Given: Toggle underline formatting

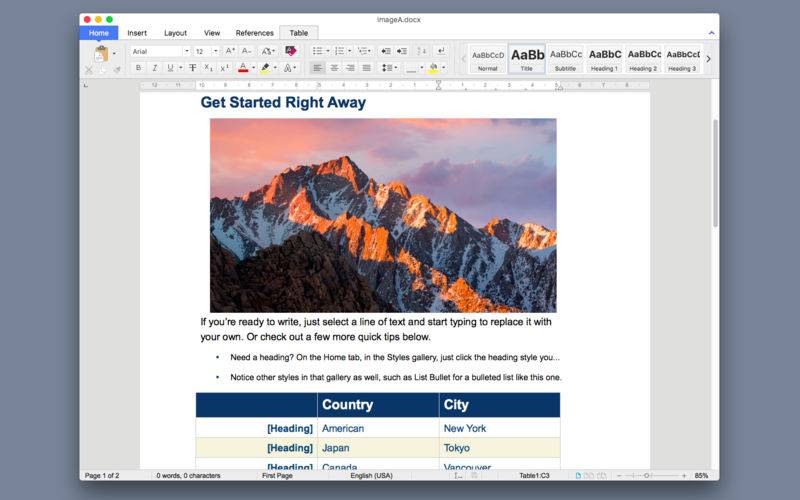Looking at the screenshot, I should 170,68.
